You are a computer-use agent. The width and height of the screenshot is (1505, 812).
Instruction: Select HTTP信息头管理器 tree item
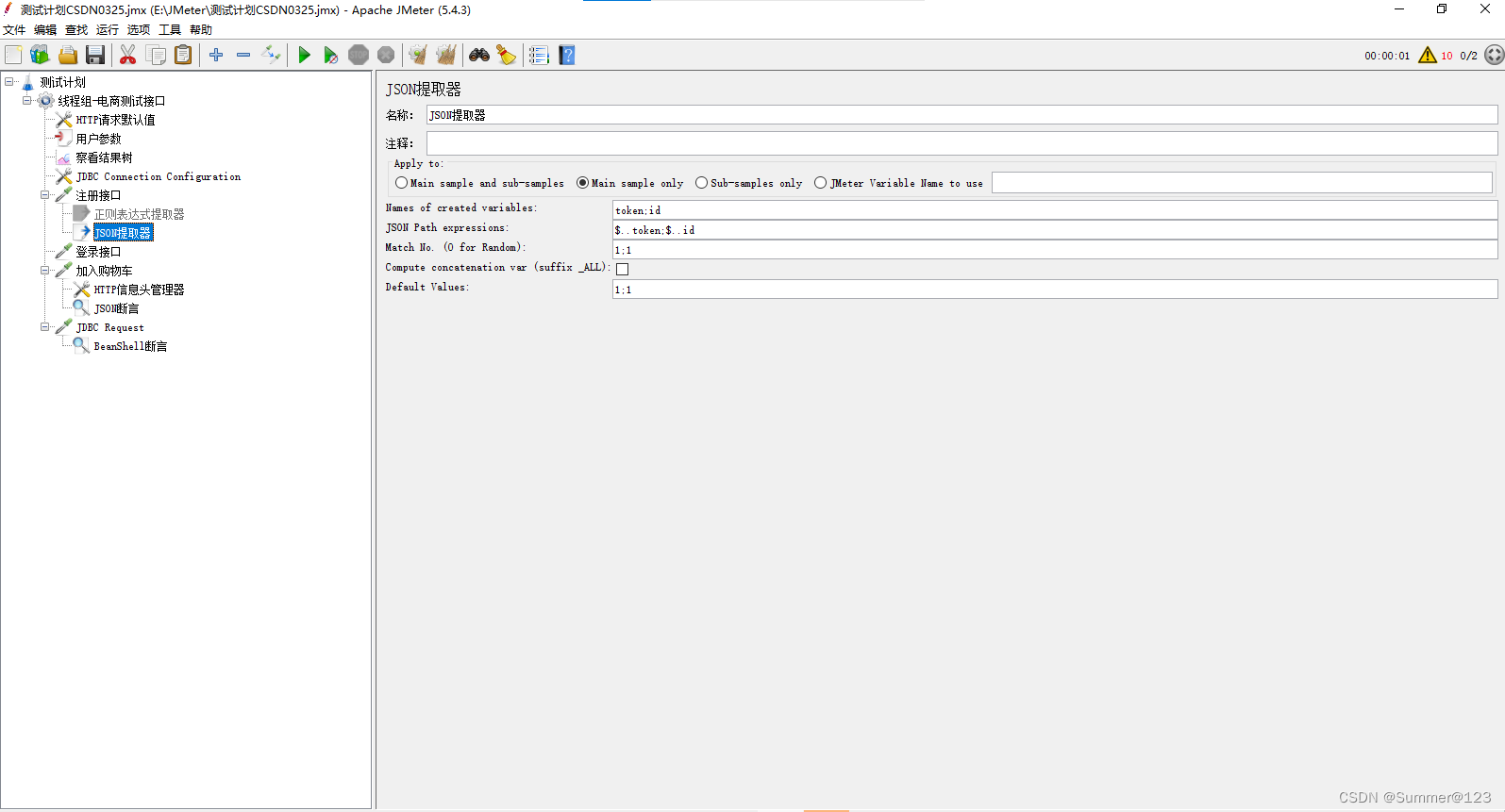pos(139,290)
